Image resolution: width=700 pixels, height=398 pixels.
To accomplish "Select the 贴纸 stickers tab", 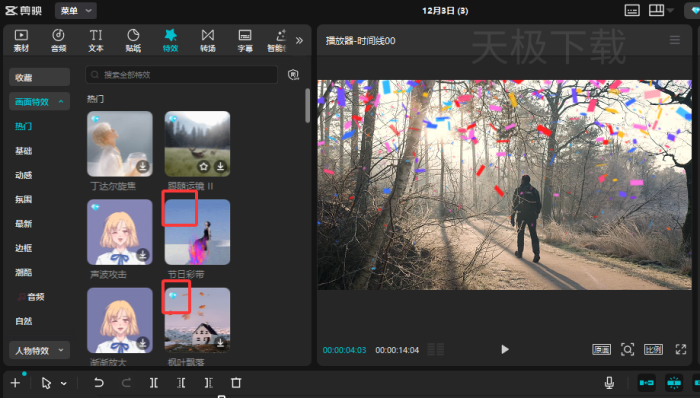I will tap(133, 40).
